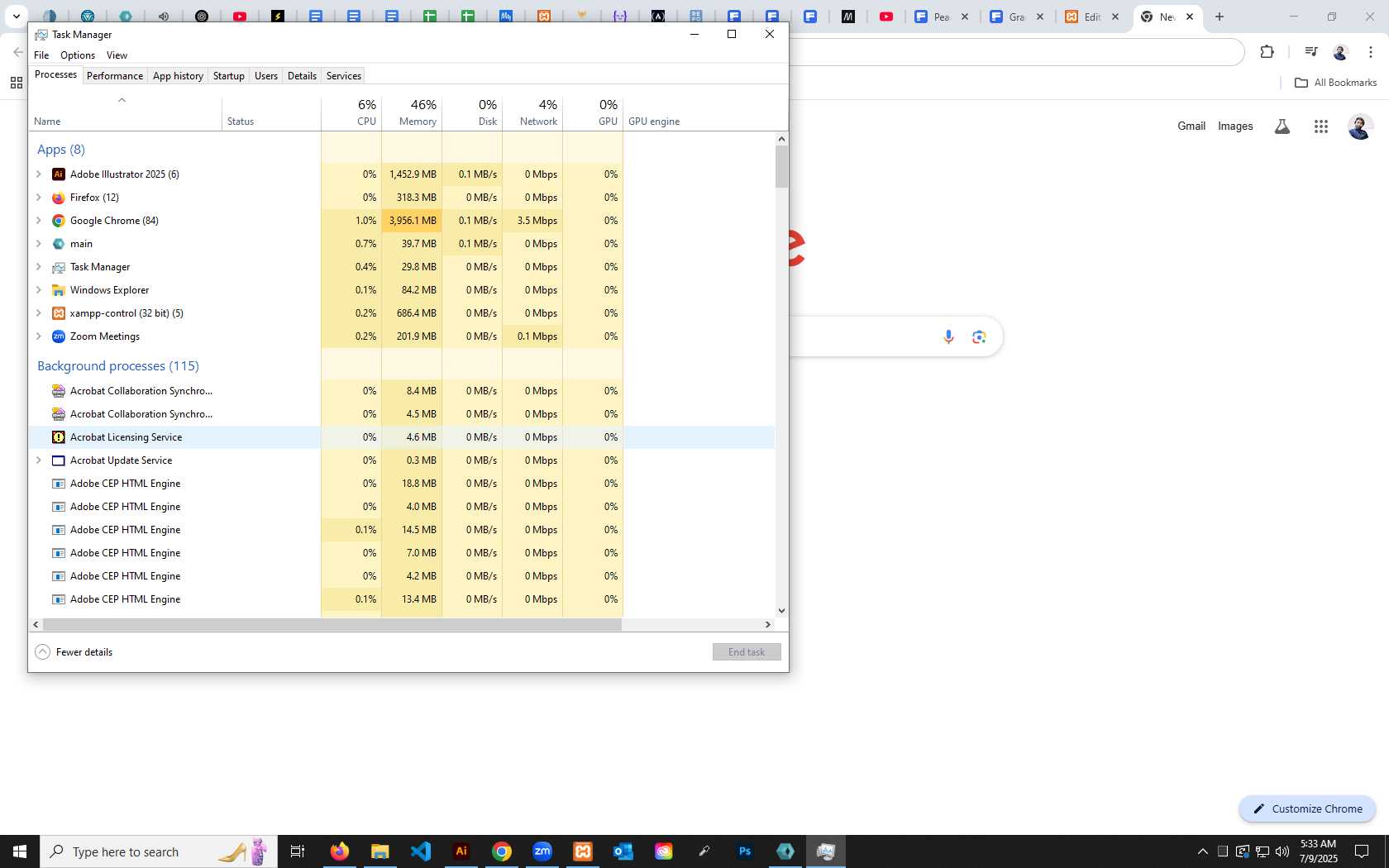The image size is (1389, 868).
Task: Open Search Labs flask icon
Action: pos(1282,126)
